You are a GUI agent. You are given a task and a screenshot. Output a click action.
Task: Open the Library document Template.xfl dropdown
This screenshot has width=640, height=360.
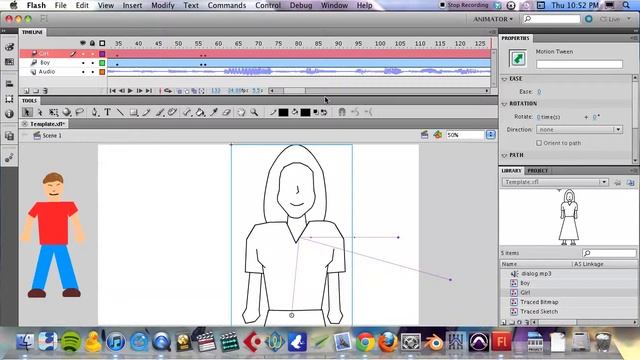pyautogui.click(x=555, y=182)
